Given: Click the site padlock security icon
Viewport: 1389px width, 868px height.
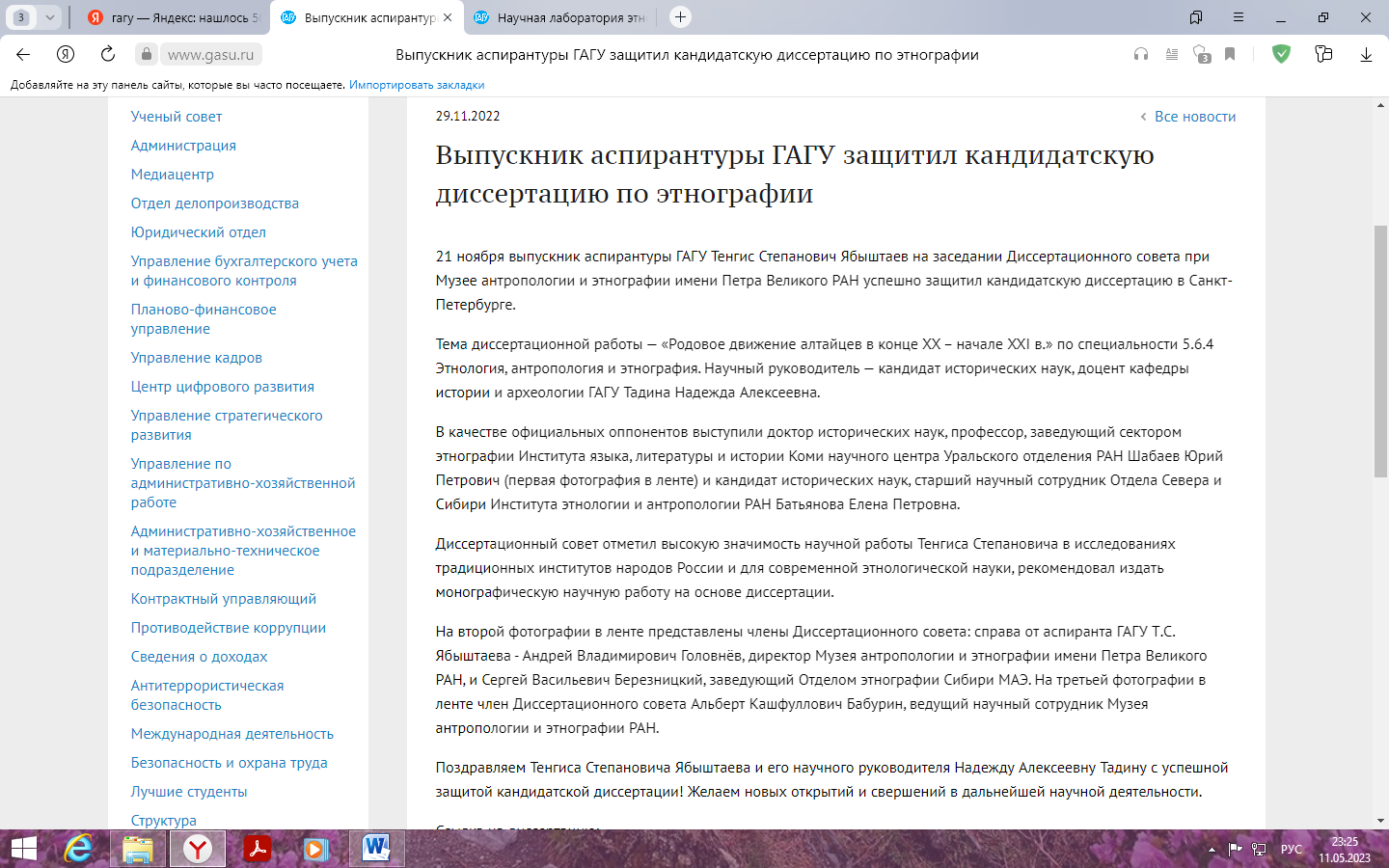Looking at the screenshot, I should (146, 55).
